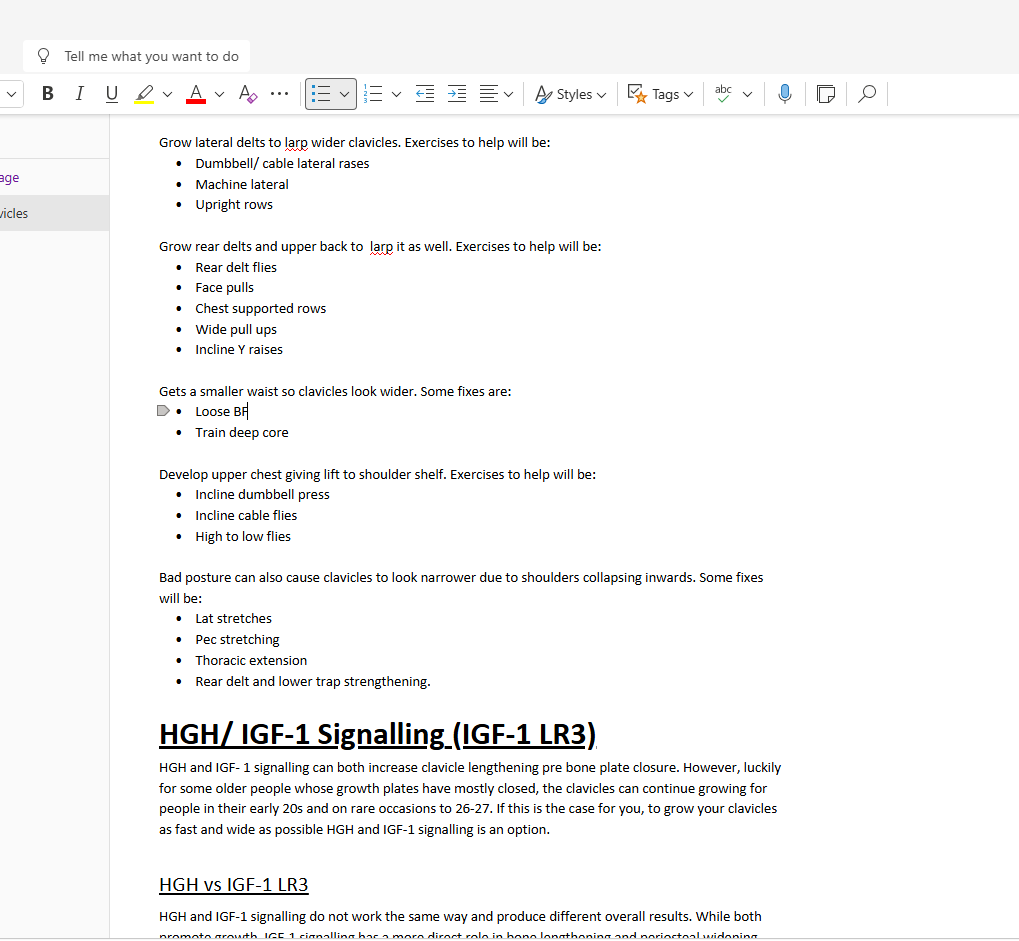Image resolution: width=1019 pixels, height=941 pixels.
Task: Decrease indent of the paragraph
Action: [x=425, y=94]
